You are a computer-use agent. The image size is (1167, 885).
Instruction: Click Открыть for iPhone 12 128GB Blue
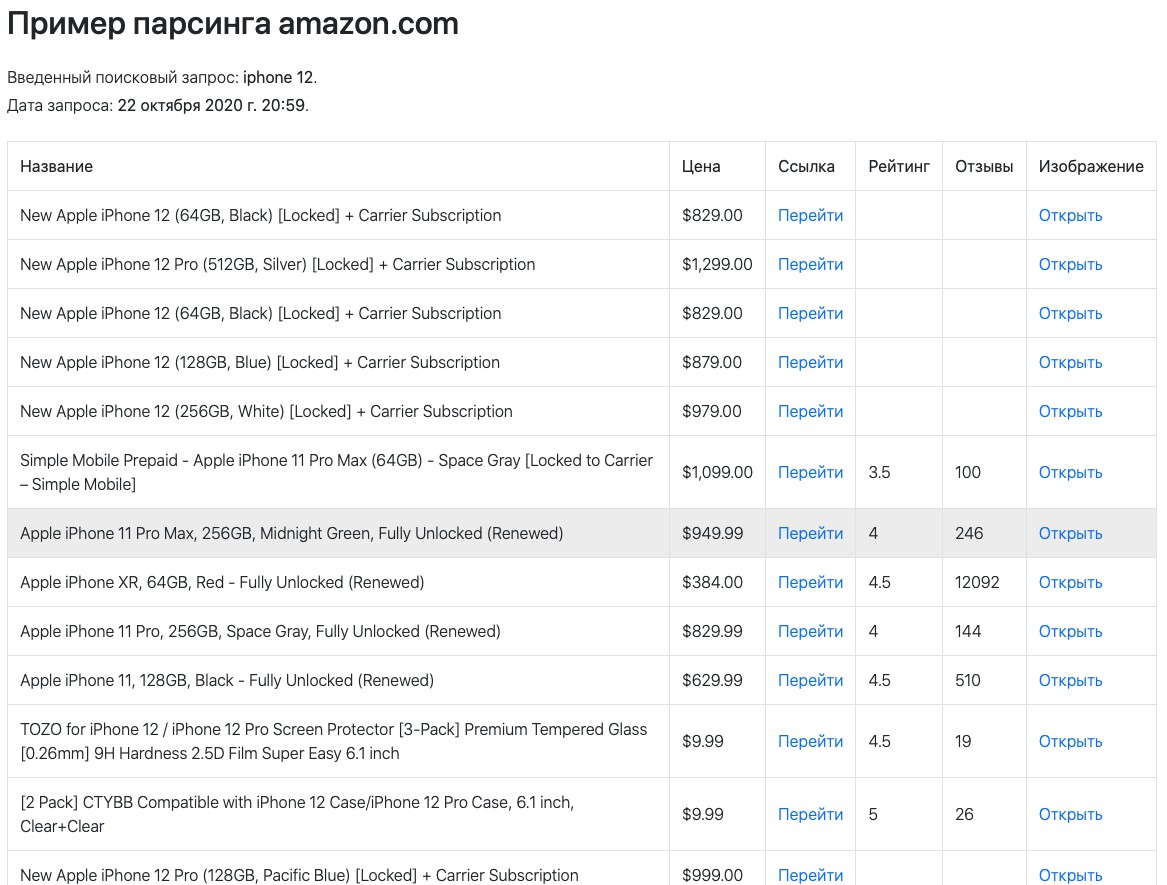pos(1070,362)
